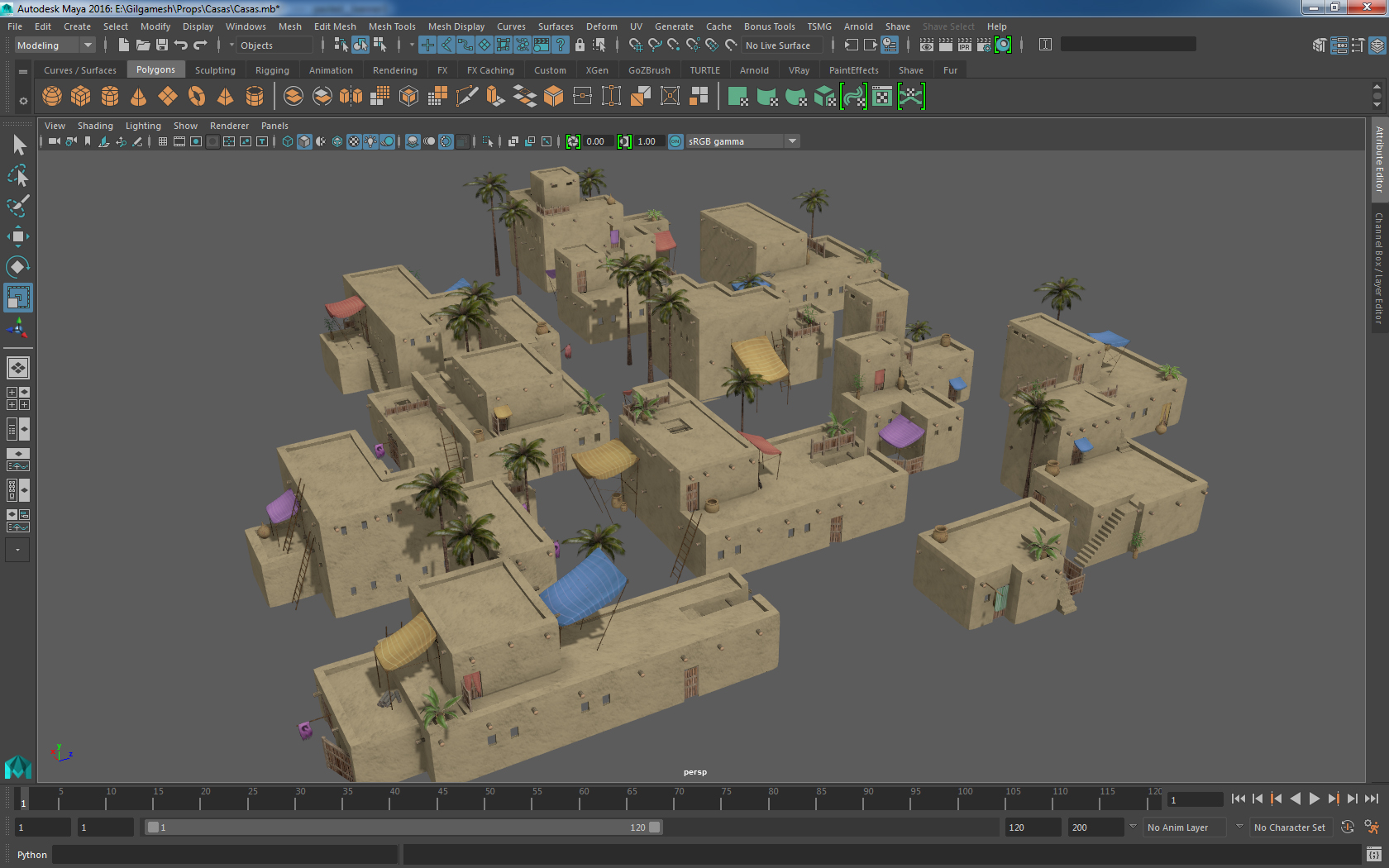This screenshot has width=1389, height=868.
Task: Open the Mesh Tools menu
Action: (x=392, y=26)
